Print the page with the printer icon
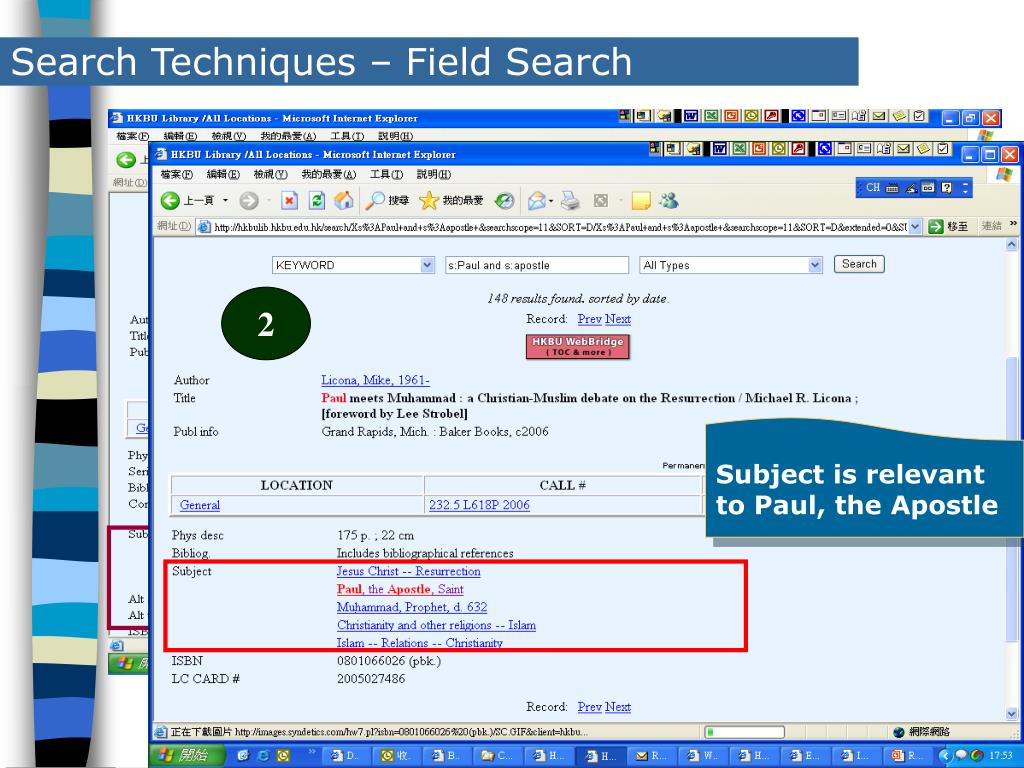 pos(570,200)
